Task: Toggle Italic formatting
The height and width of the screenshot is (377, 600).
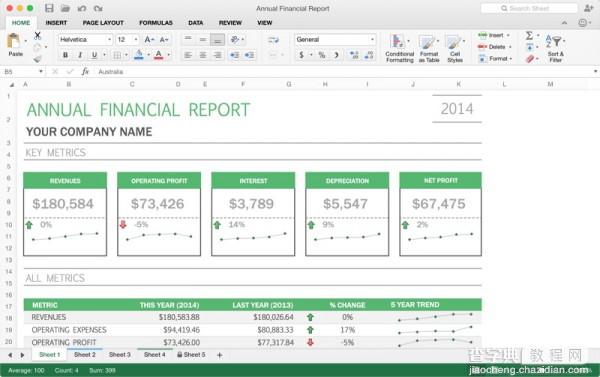Action: (80, 55)
